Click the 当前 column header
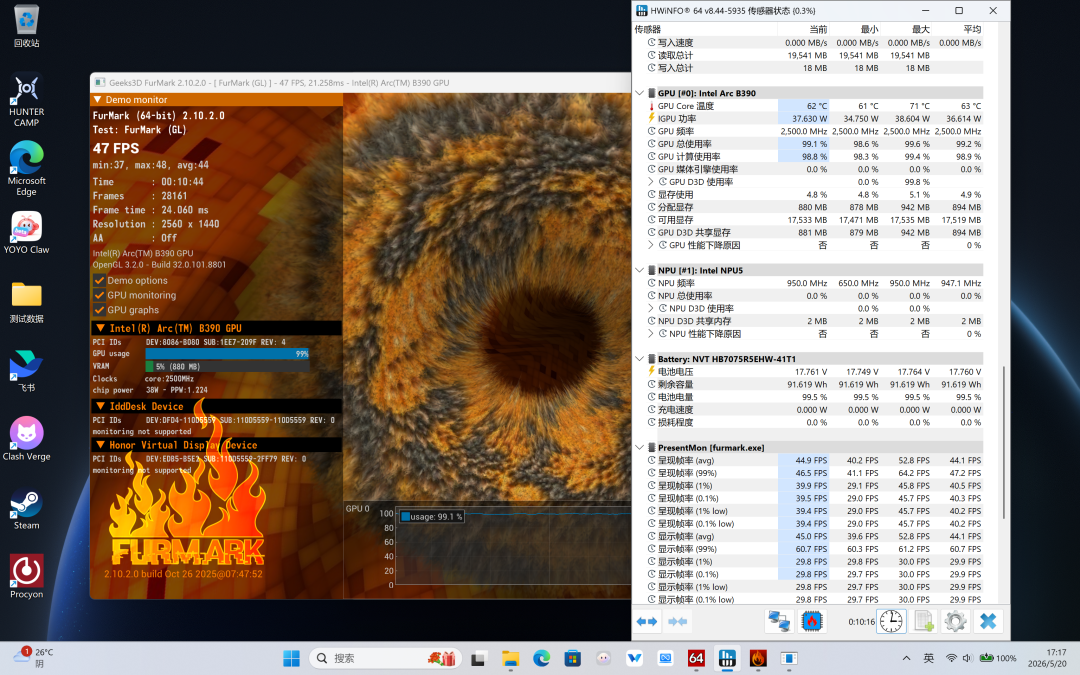Screen dimensions: 1080x675 pyautogui.click(x=803, y=29)
